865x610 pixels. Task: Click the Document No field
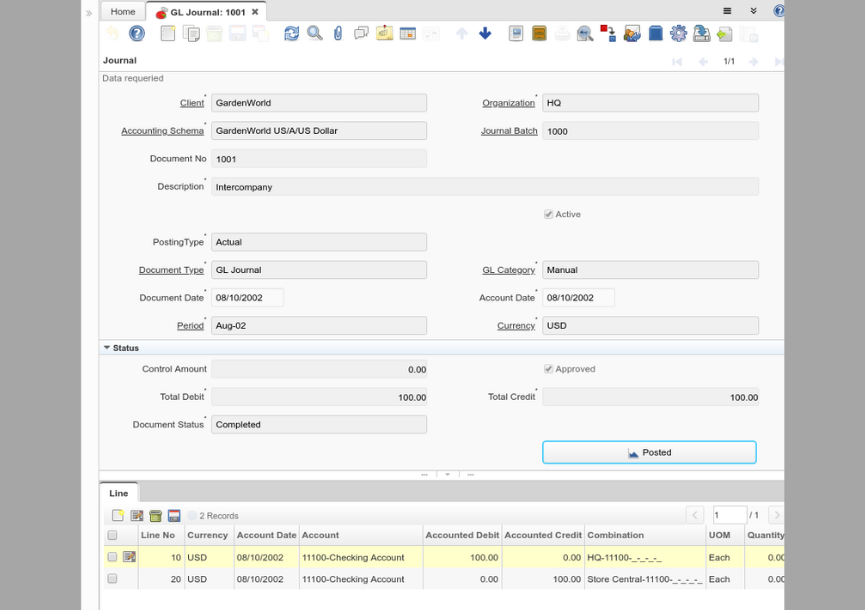[x=319, y=159]
